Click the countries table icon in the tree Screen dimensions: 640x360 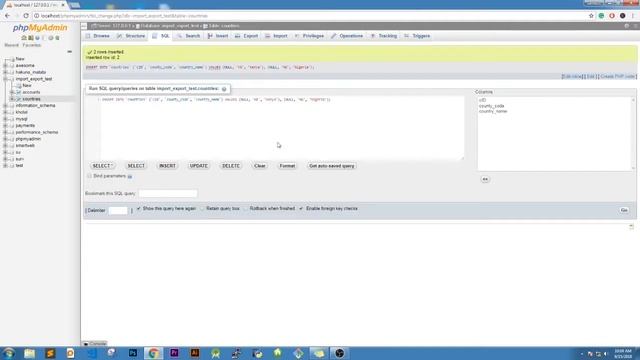(18, 99)
